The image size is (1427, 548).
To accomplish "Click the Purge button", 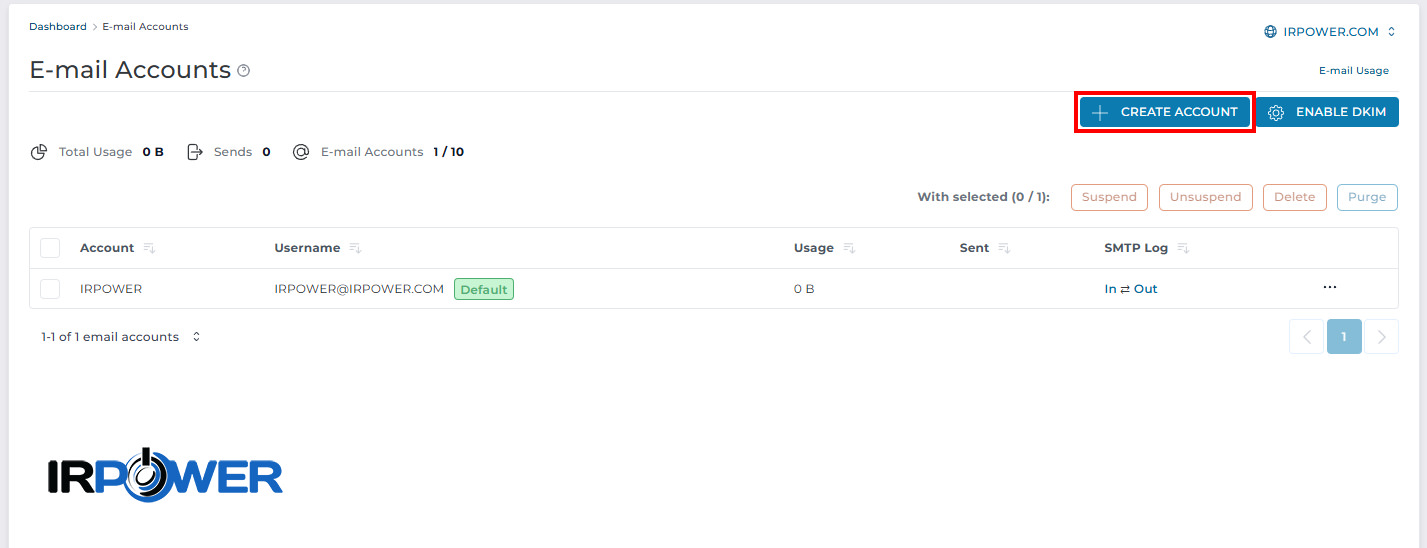I will coord(1367,197).
